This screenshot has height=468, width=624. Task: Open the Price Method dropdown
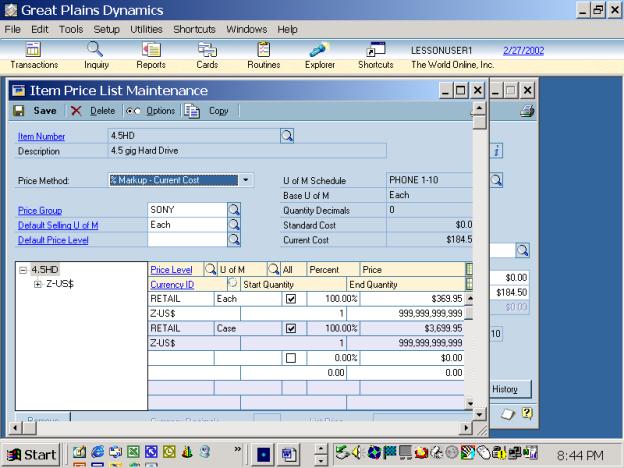click(x=246, y=180)
